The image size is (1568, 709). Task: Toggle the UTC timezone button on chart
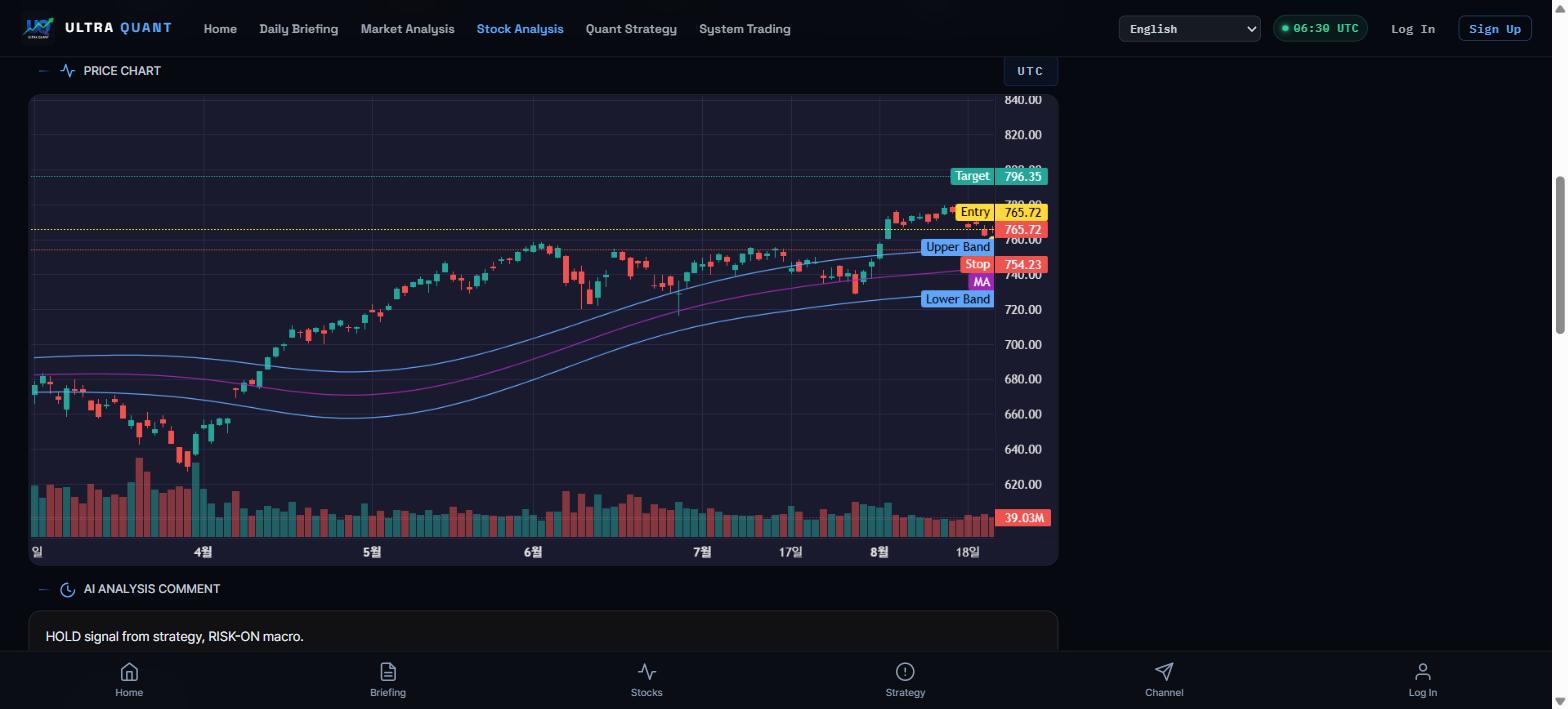point(1030,71)
